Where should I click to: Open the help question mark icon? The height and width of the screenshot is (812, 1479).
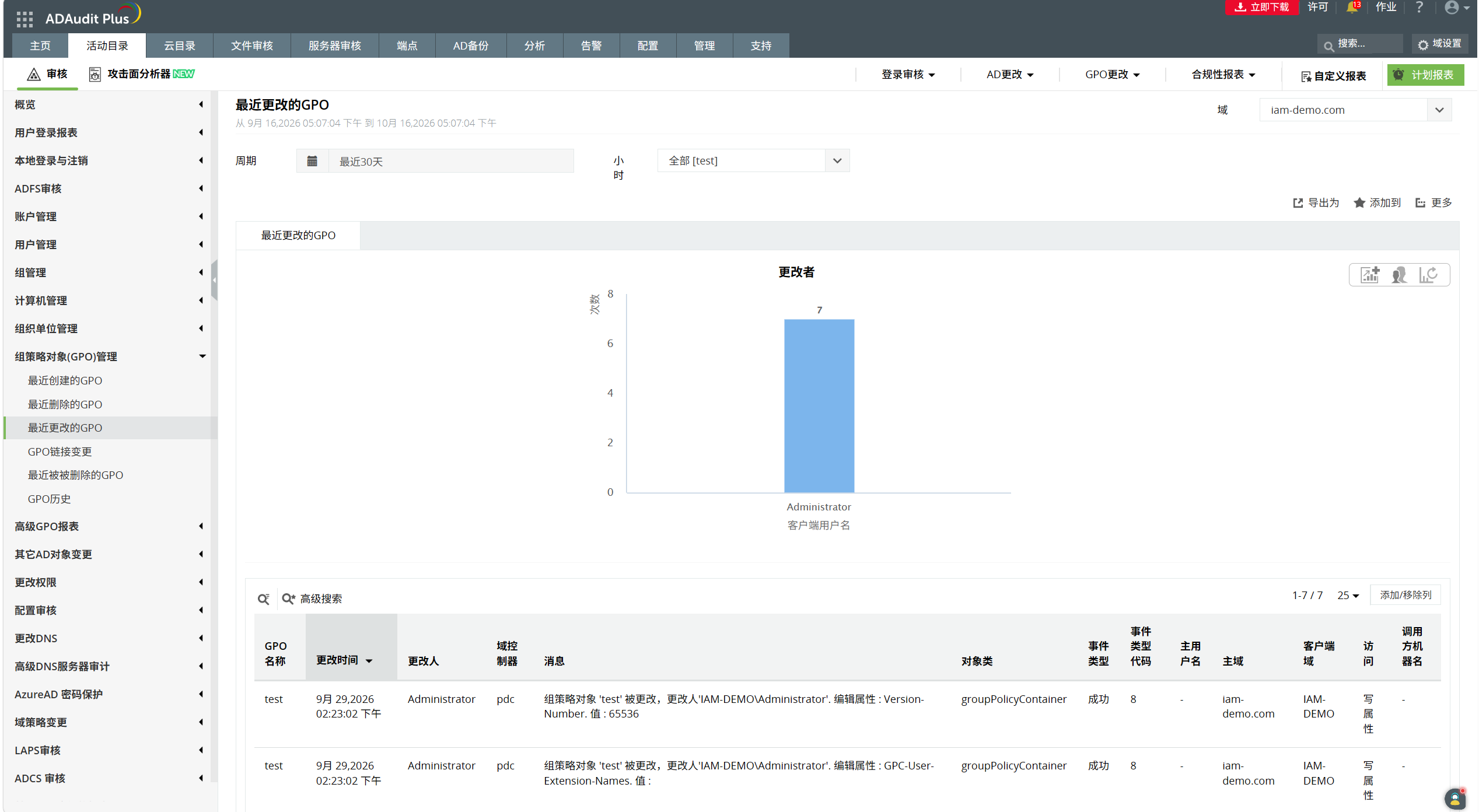(x=1419, y=7)
